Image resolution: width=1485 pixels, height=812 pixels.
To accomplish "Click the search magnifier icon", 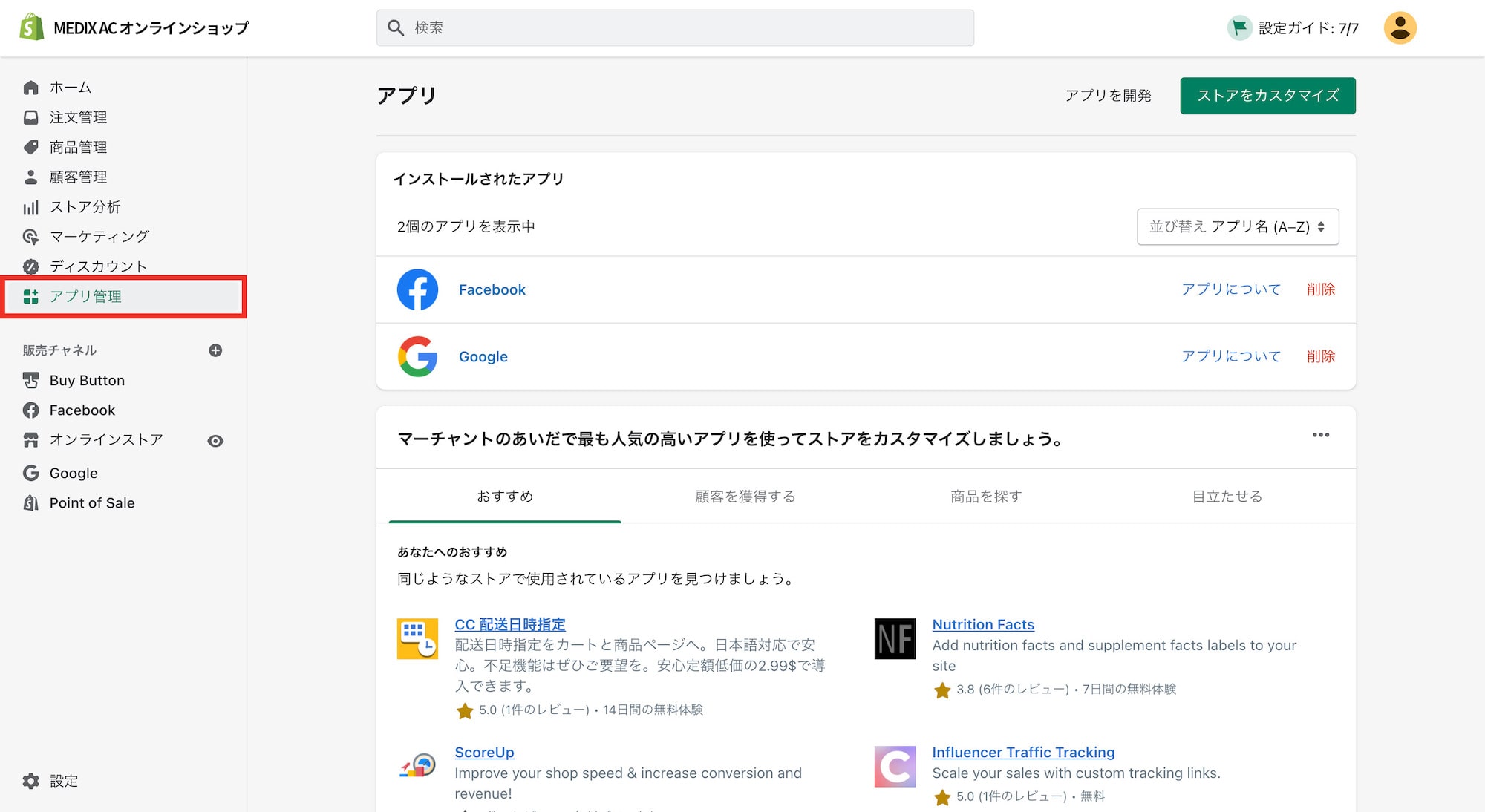I will pyautogui.click(x=396, y=28).
